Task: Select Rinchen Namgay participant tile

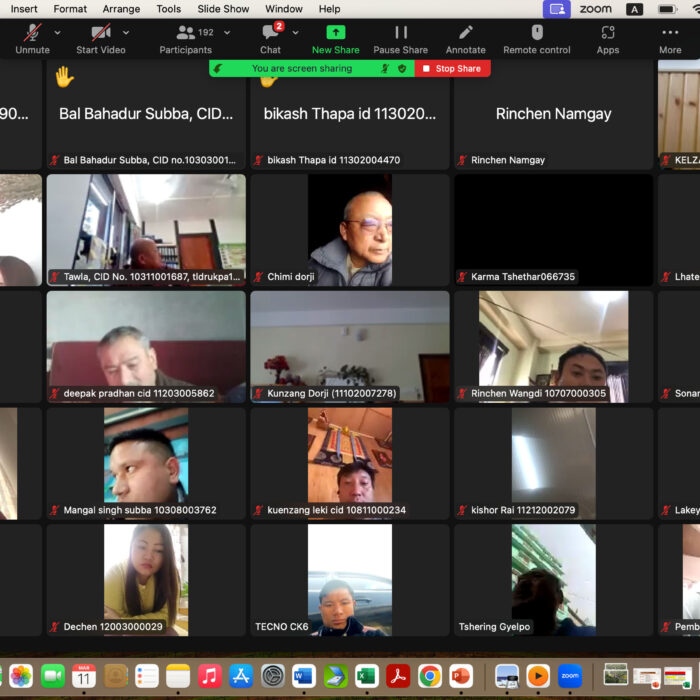Action: [553, 114]
